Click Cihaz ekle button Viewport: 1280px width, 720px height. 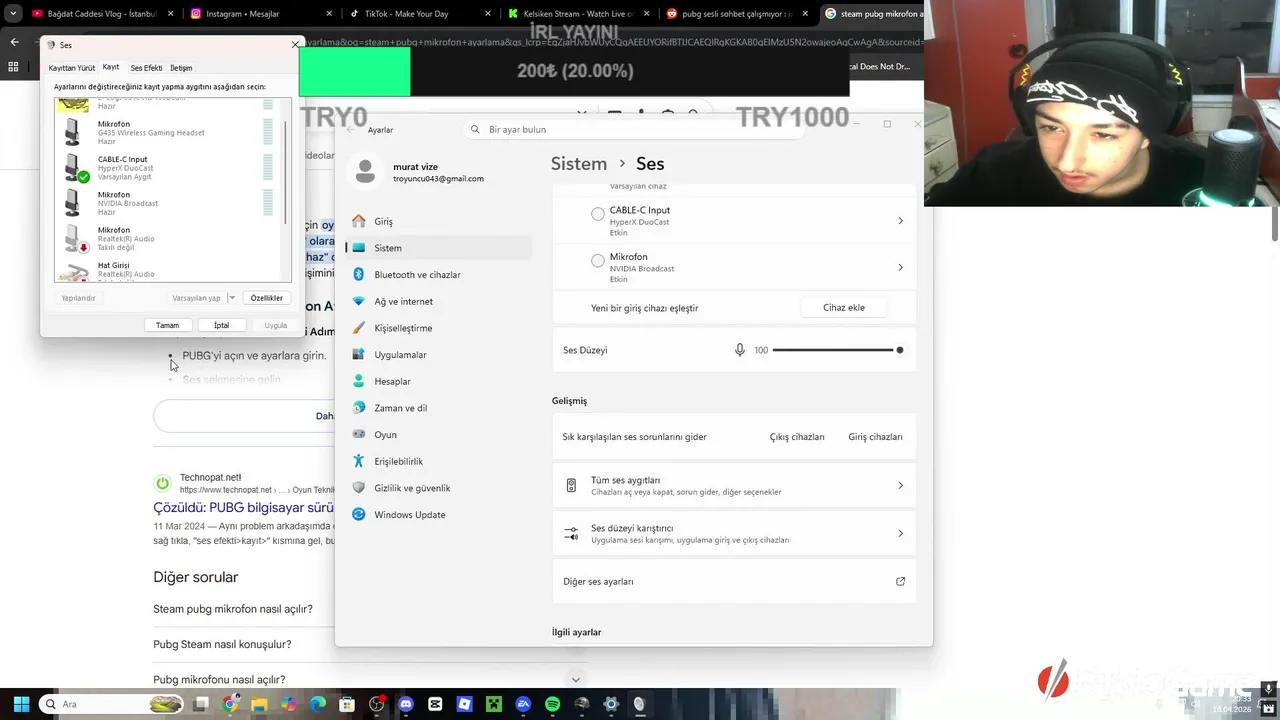point(844,307)
